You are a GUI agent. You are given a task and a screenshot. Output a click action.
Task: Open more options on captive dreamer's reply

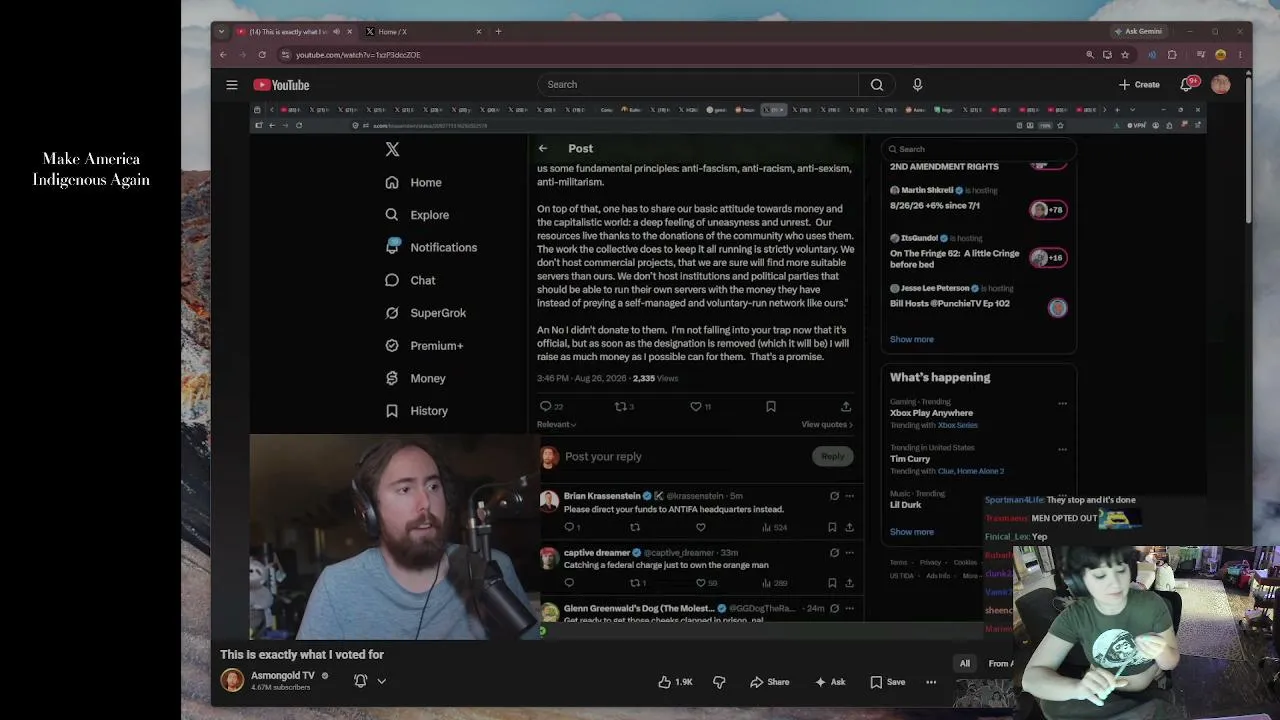pos(849,552)
